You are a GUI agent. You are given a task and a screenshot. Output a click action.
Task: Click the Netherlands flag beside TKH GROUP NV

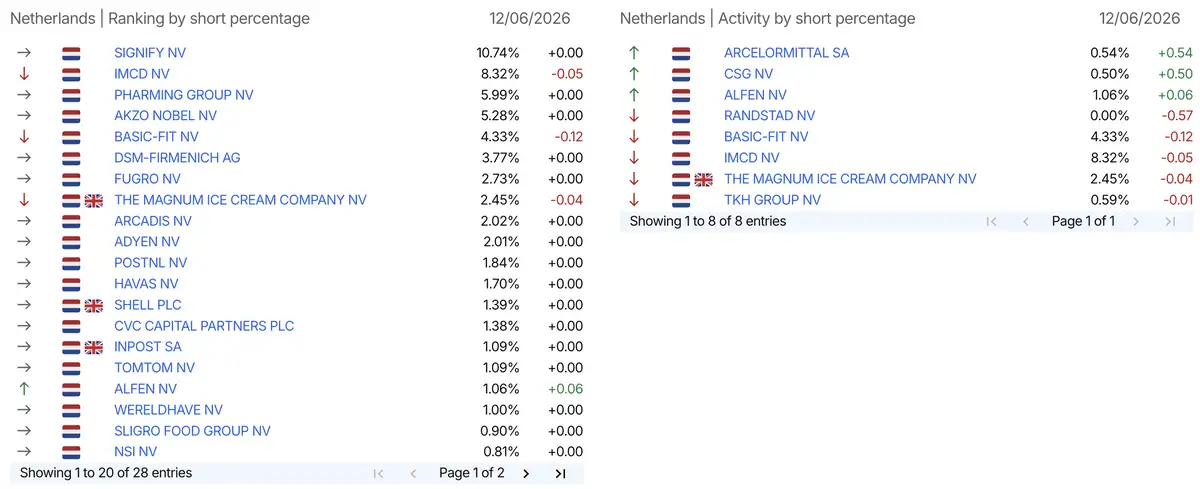(x=681, y=200)
